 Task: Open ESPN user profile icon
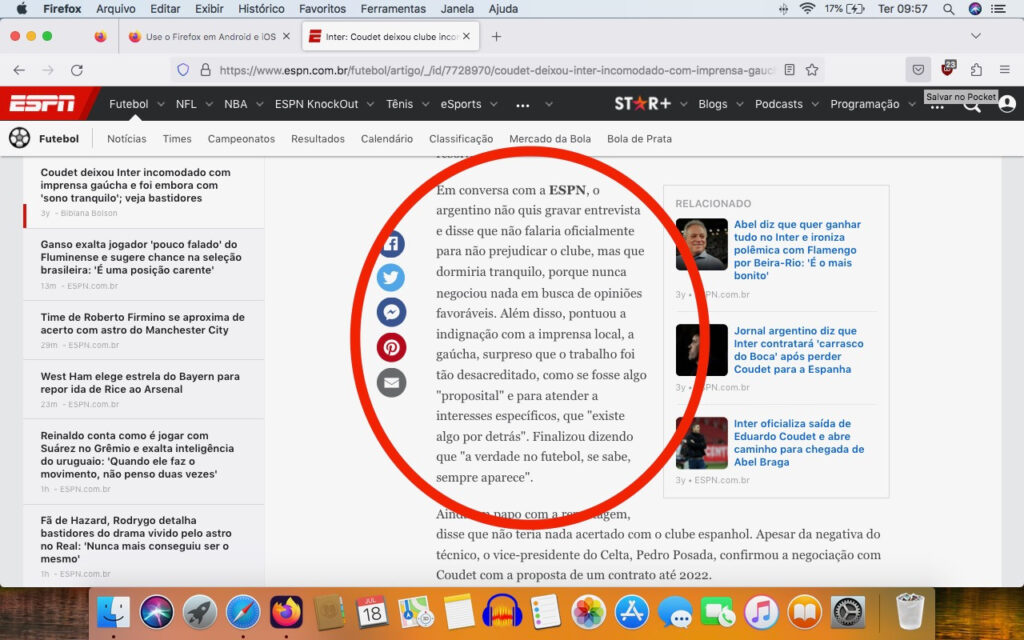tap(1007, 104)
